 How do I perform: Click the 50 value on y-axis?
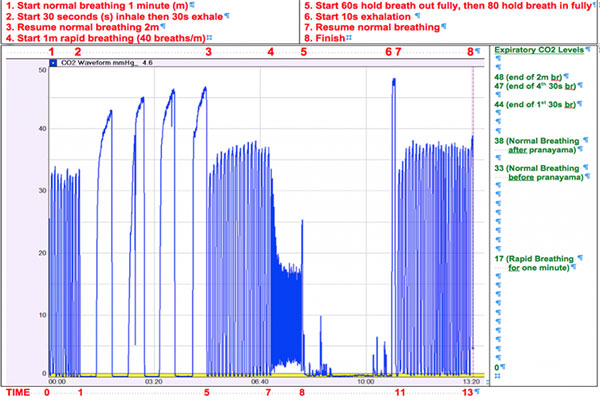pyautogui.click(x=39, y=70)
